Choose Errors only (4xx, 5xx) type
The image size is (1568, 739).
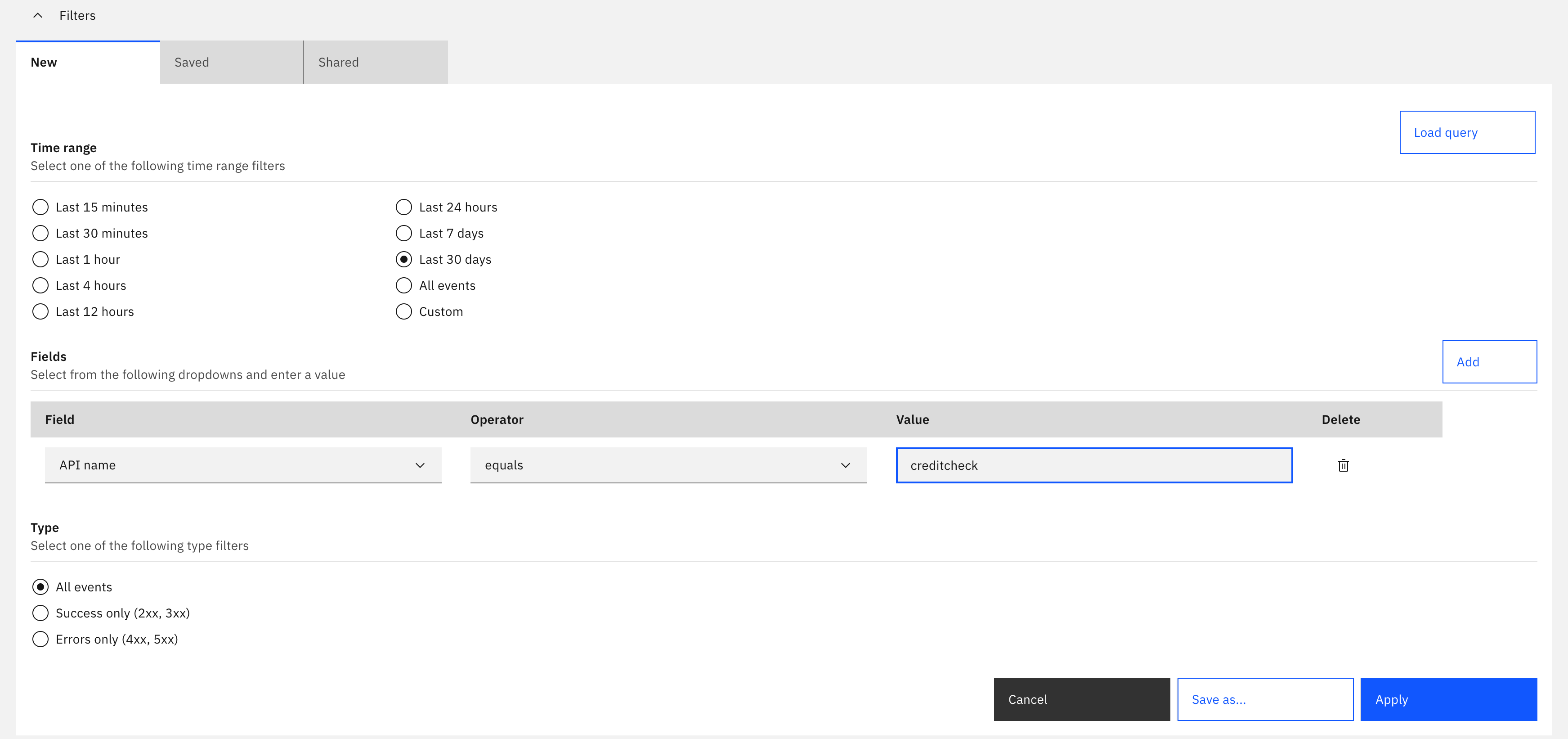(40, 639)
